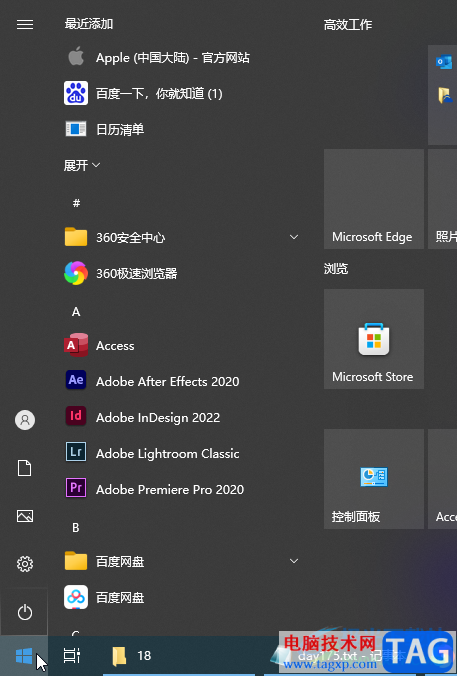Screen dimensions: 457x676
Task: Open the user account icon
Action: [25, 420]
